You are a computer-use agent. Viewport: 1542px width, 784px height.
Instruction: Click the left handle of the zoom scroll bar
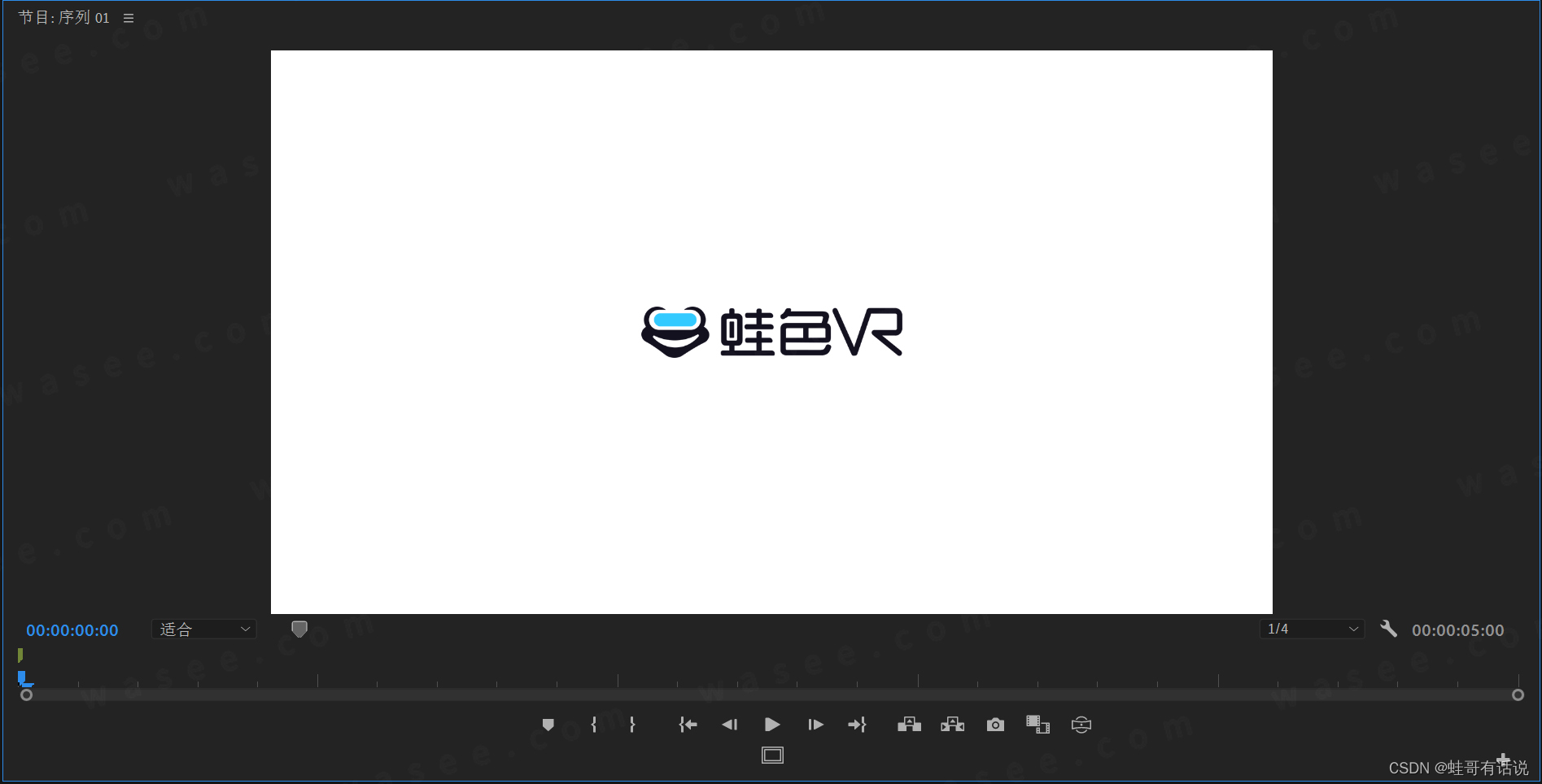pyautogui.click(x=27, y=695)
